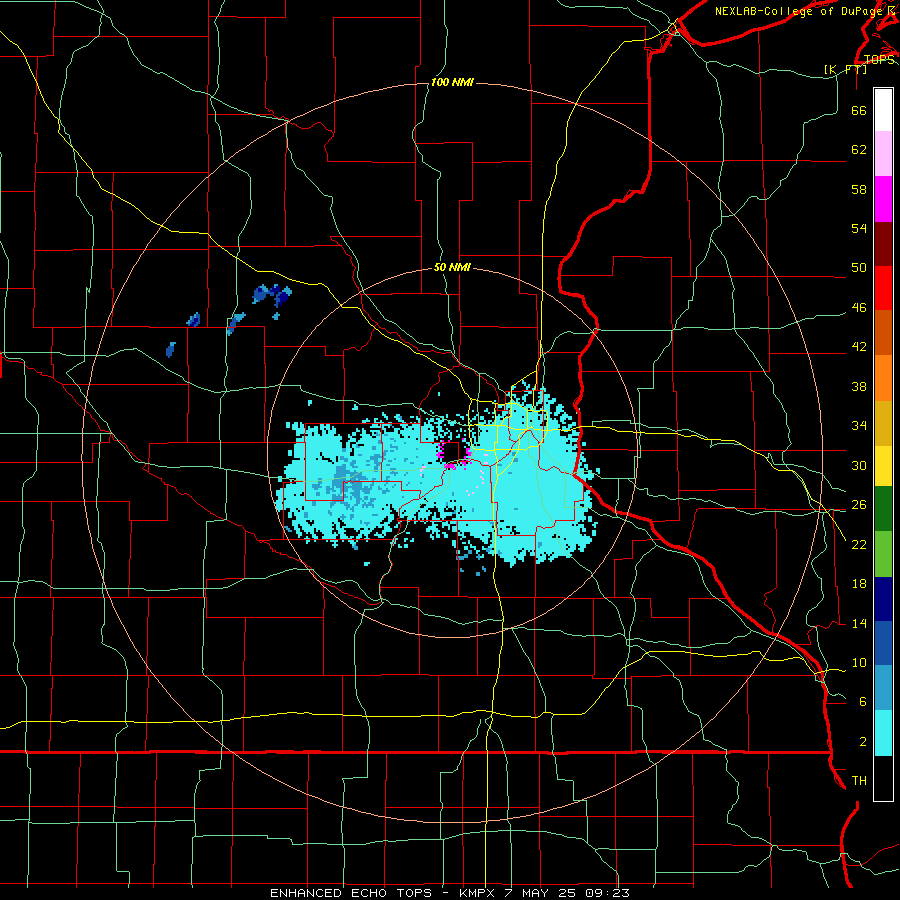Image resolution: width=900 pixels, height=900 pixels.
Task: Click the '30' legend value
Action: click(859, 465)
